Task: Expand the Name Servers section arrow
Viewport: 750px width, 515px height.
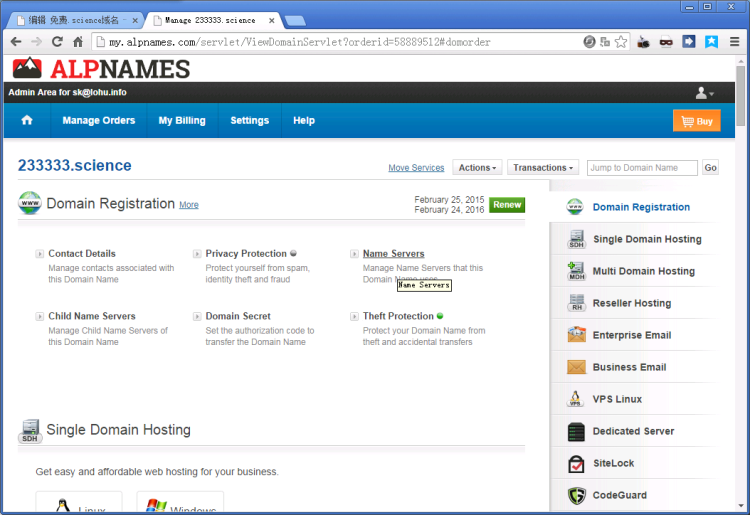Action: click(x=354, y=254)
